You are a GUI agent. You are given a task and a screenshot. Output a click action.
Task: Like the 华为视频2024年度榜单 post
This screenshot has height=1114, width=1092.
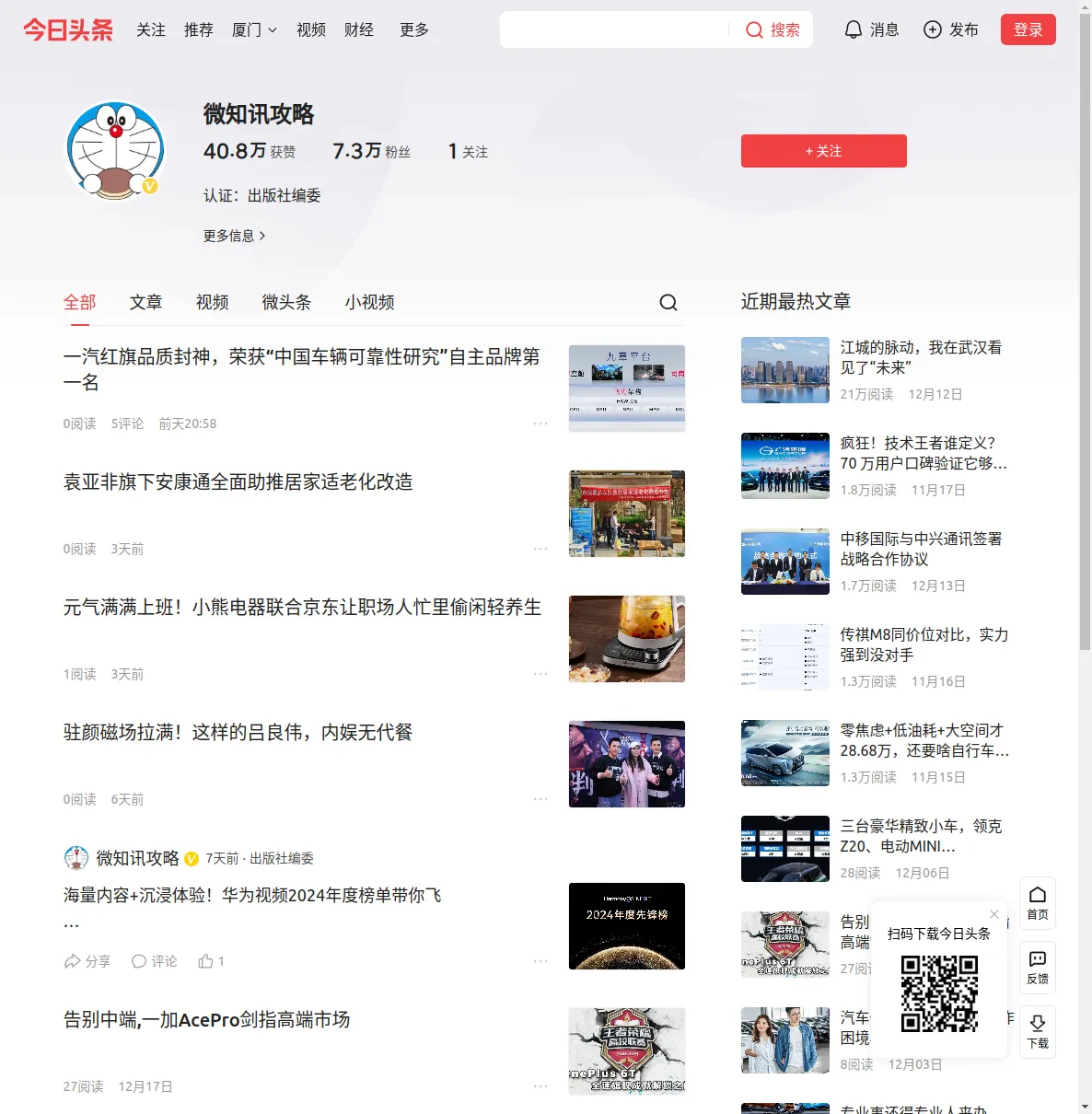pos(211,961)
